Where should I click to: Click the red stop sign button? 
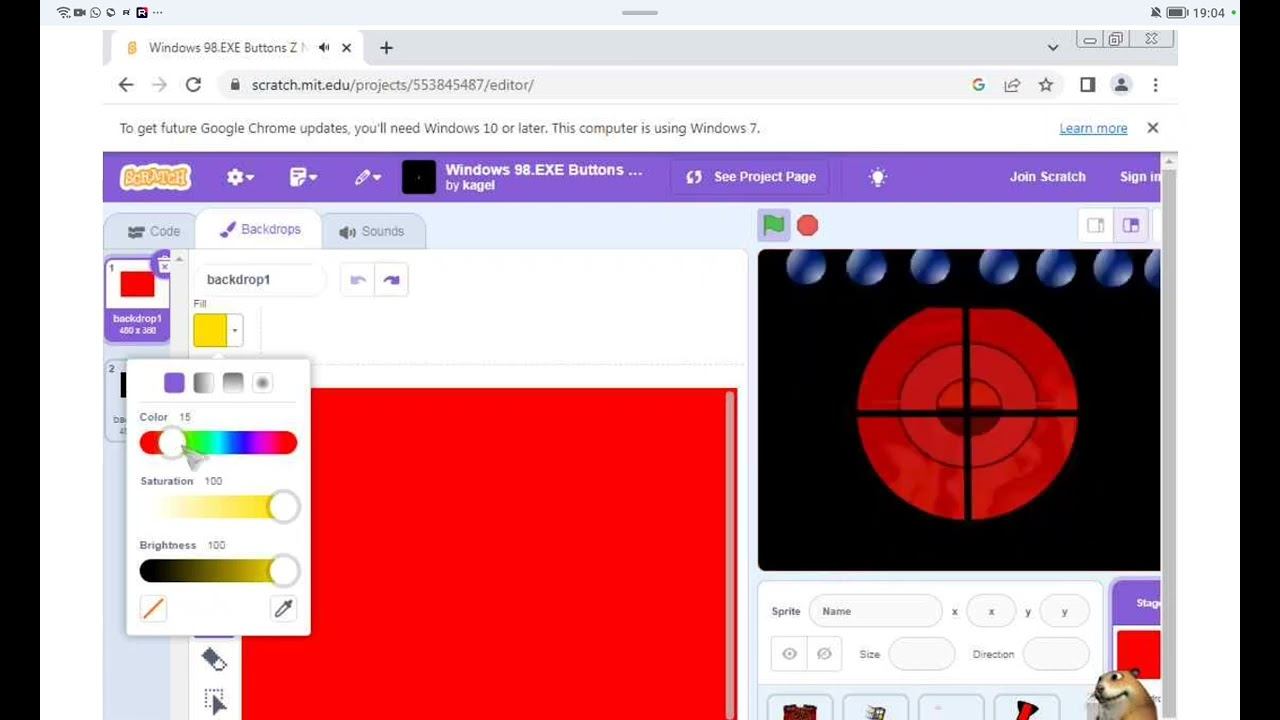[807, 226]
